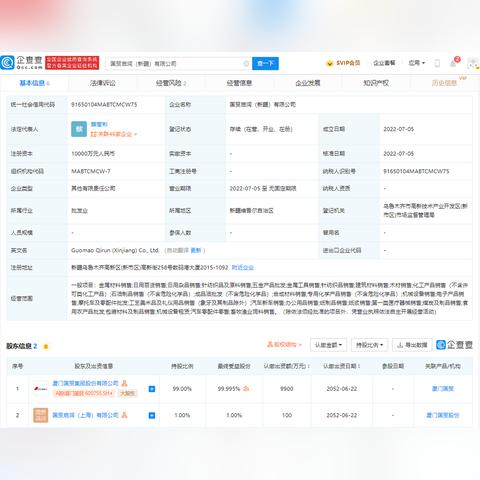
Task: Click the person icon beside second shareholder name
Action: pyautogui.click(x=124, y=415)
